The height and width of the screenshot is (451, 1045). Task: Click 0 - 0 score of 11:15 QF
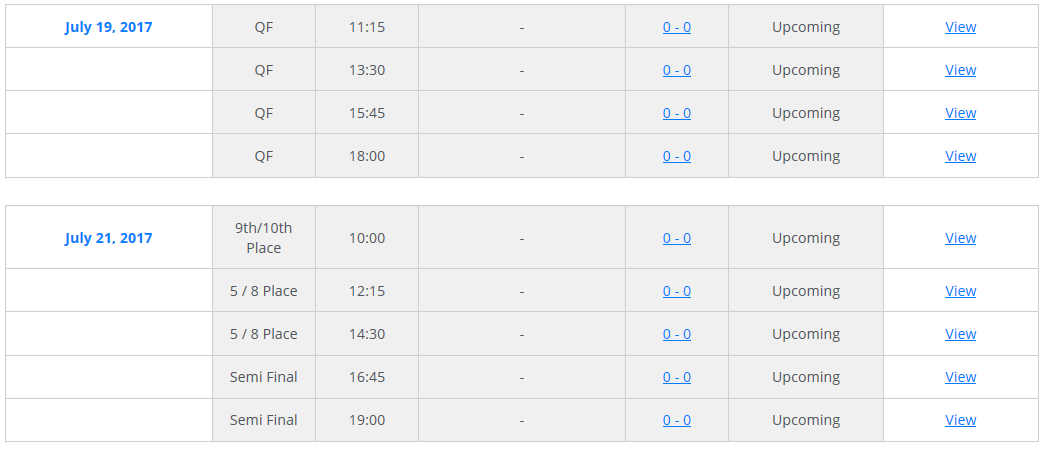coord(676,27)
